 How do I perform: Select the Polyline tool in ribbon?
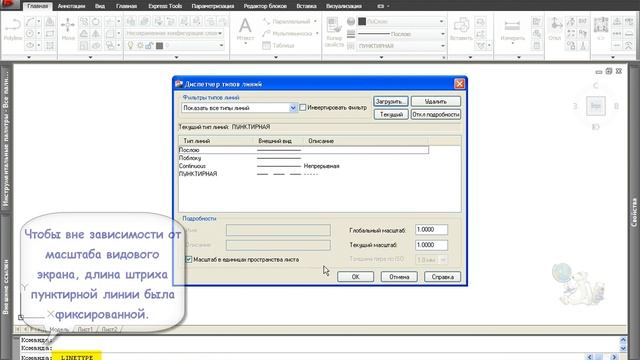[12, 29]
